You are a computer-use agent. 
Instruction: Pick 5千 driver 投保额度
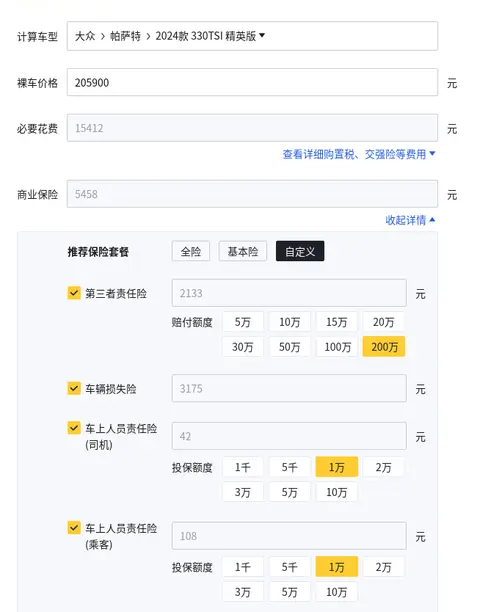(290, 467)
